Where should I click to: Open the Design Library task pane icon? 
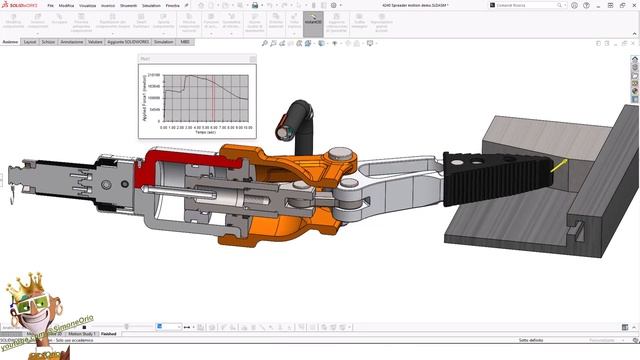[635, 68]
